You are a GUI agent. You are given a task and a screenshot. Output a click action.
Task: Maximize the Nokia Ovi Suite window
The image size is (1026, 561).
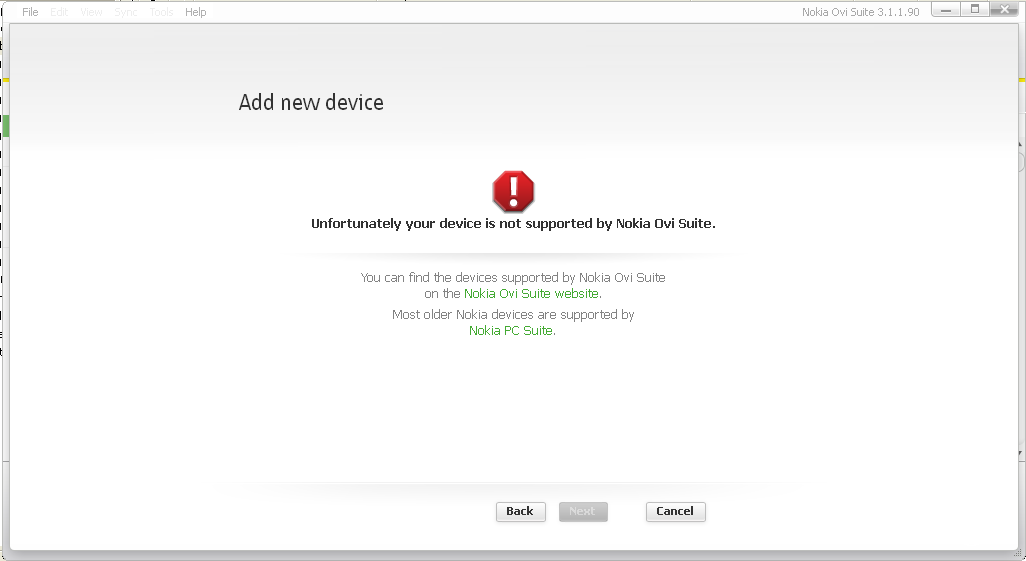click(x=974, y=10)
